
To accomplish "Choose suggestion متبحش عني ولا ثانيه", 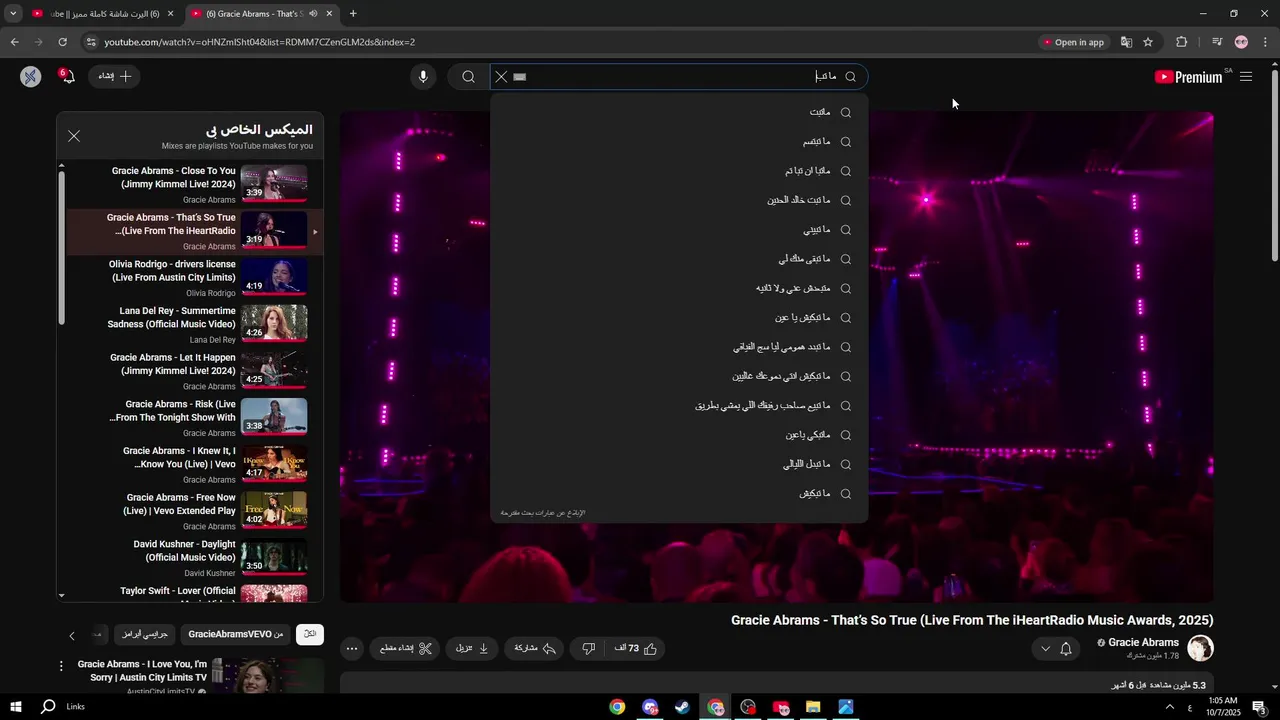I will tap(679, 289).
